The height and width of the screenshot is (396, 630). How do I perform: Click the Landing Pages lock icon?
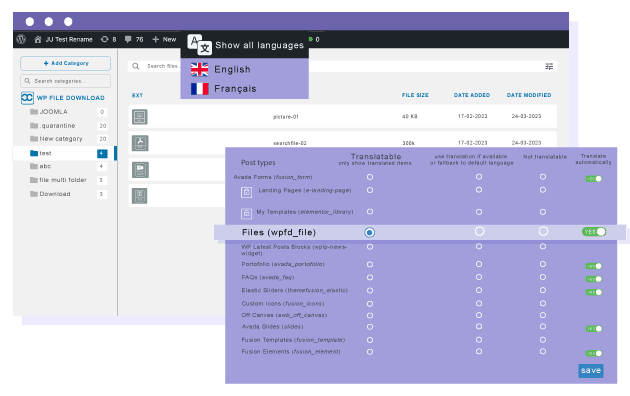246,192
